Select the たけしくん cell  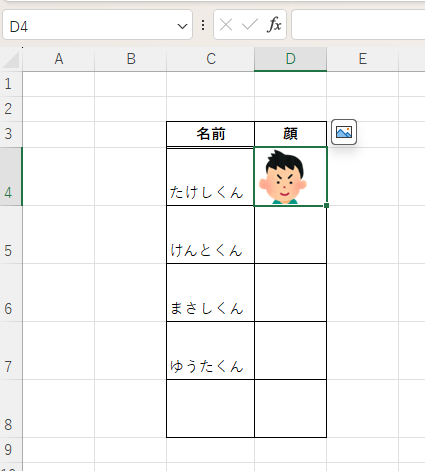(210, 177)
